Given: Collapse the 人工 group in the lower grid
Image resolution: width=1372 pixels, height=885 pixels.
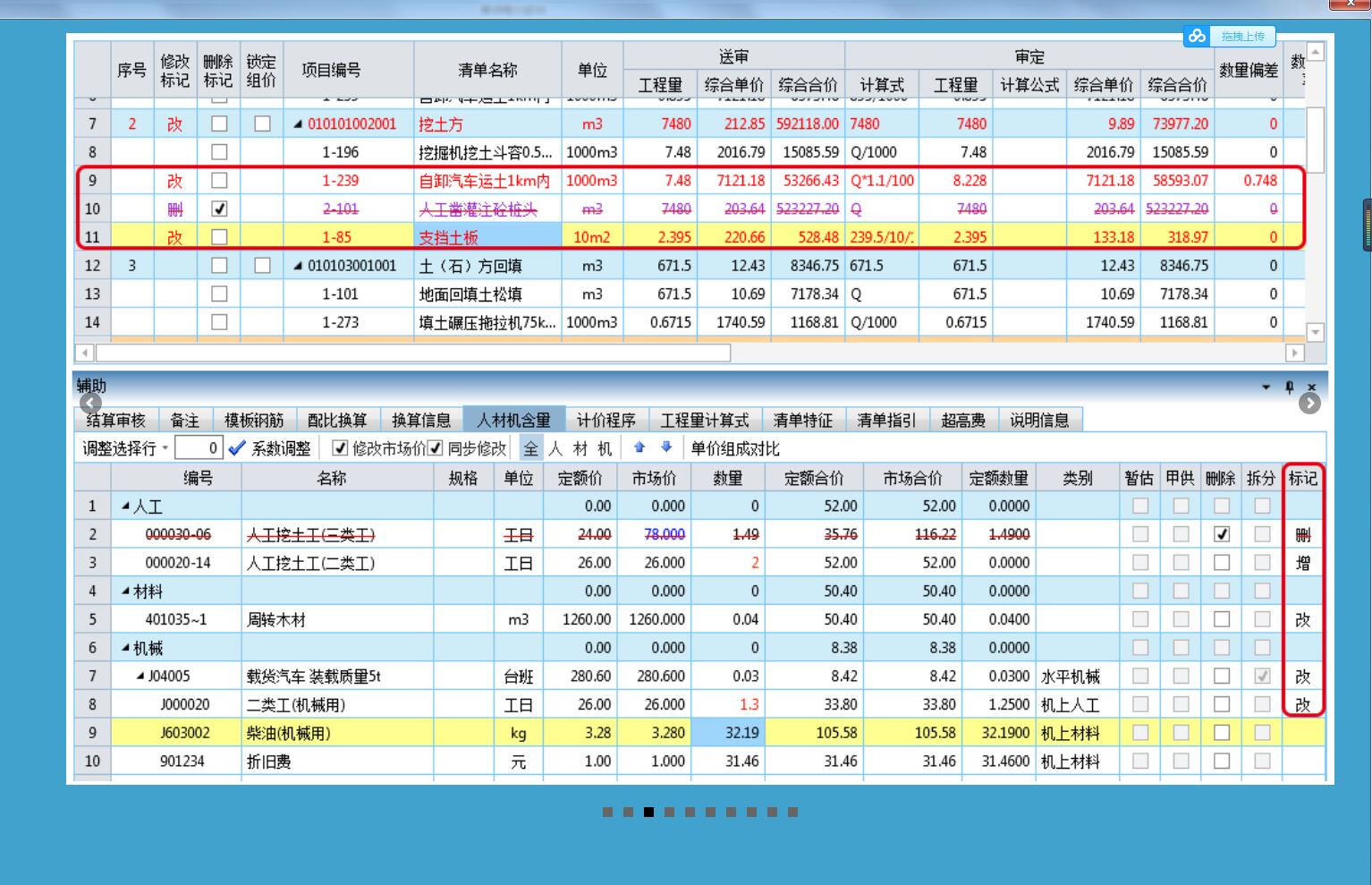Looking at the screenshot, I should 124,506.
